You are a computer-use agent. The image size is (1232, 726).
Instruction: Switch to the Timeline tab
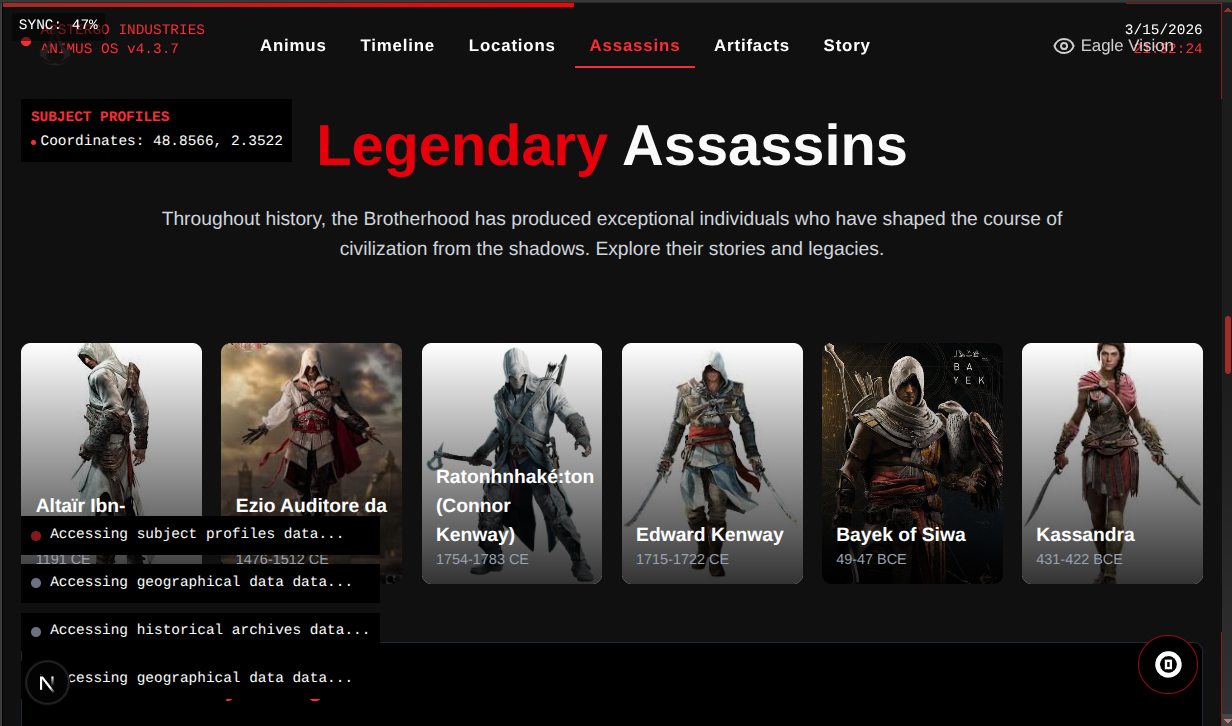397,45
